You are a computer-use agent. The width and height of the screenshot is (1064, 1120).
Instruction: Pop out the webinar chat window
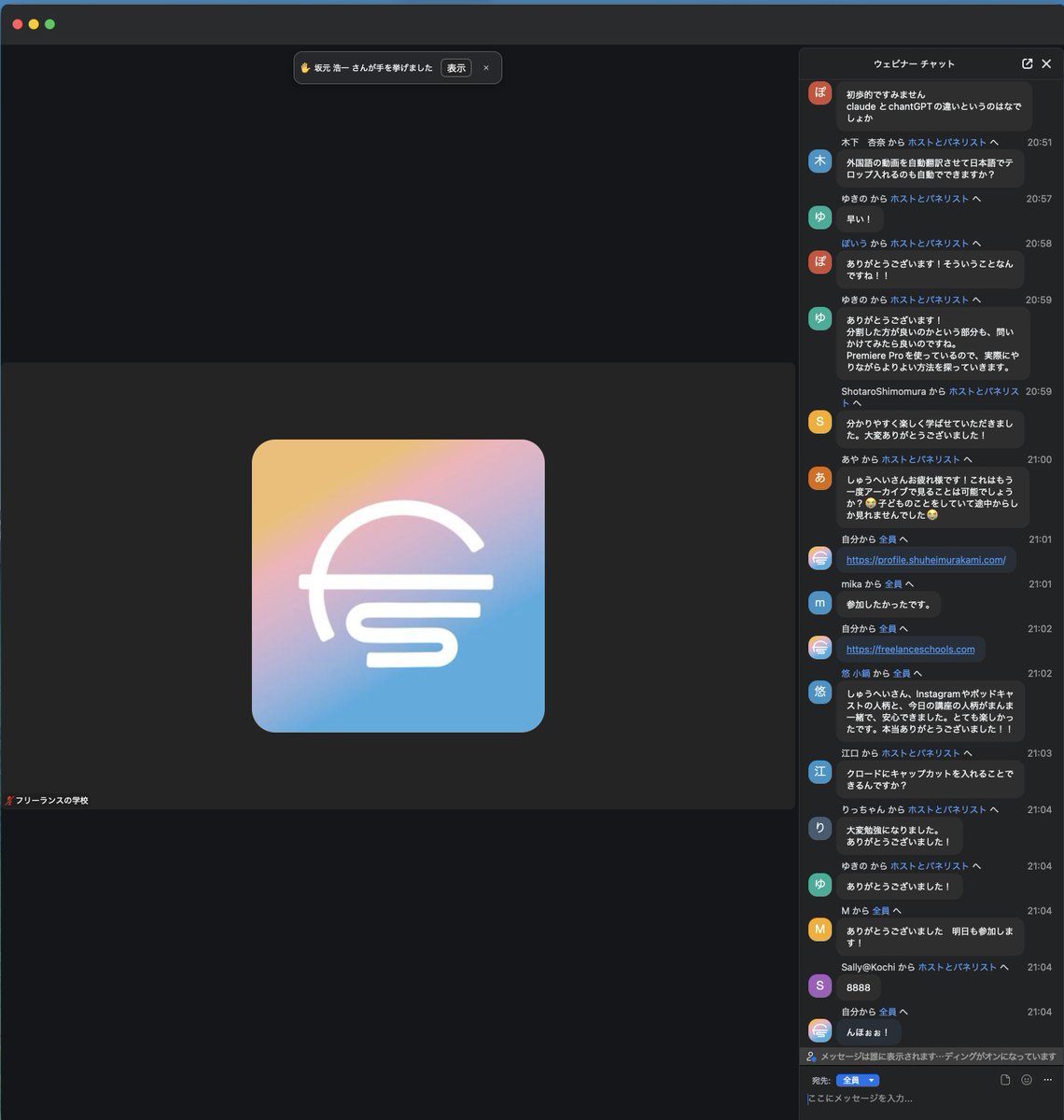pos(1028,63)
